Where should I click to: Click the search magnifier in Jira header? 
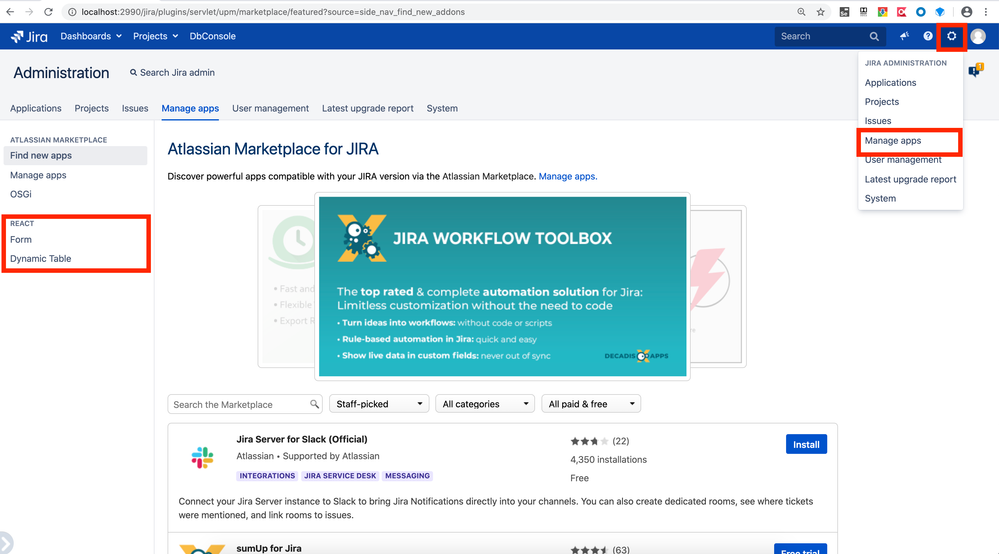tap(874, 37)
